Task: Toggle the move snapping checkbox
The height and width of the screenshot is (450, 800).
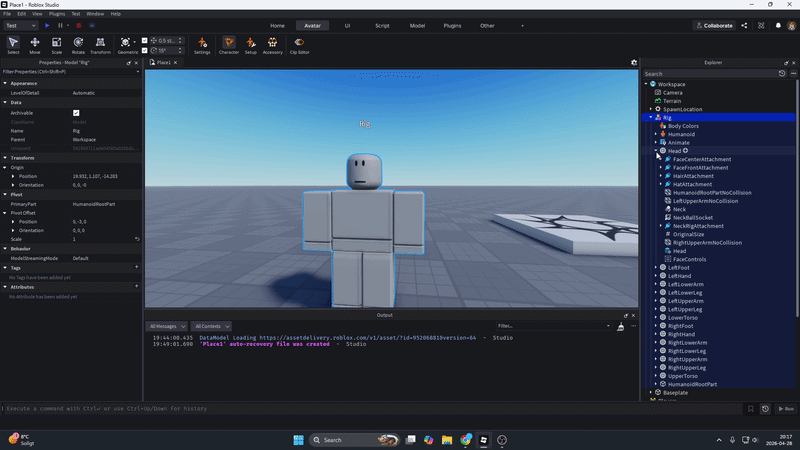Action: [144, 40]
